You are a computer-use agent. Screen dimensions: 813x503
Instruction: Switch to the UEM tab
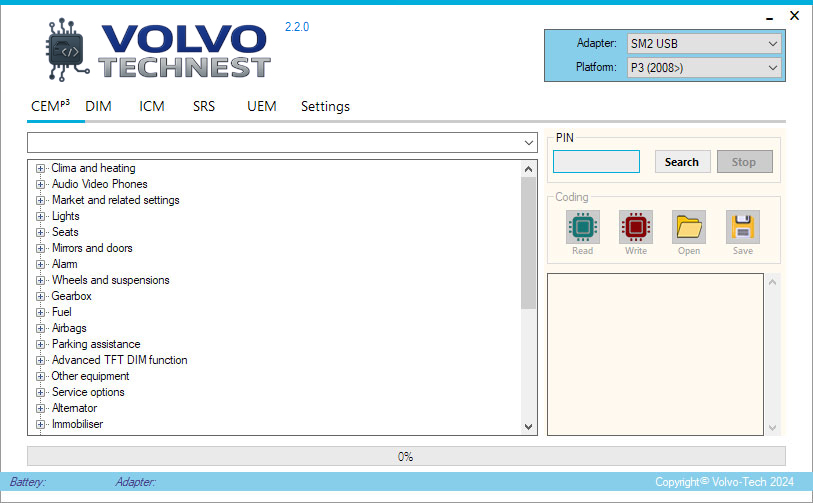pos(261,106)
